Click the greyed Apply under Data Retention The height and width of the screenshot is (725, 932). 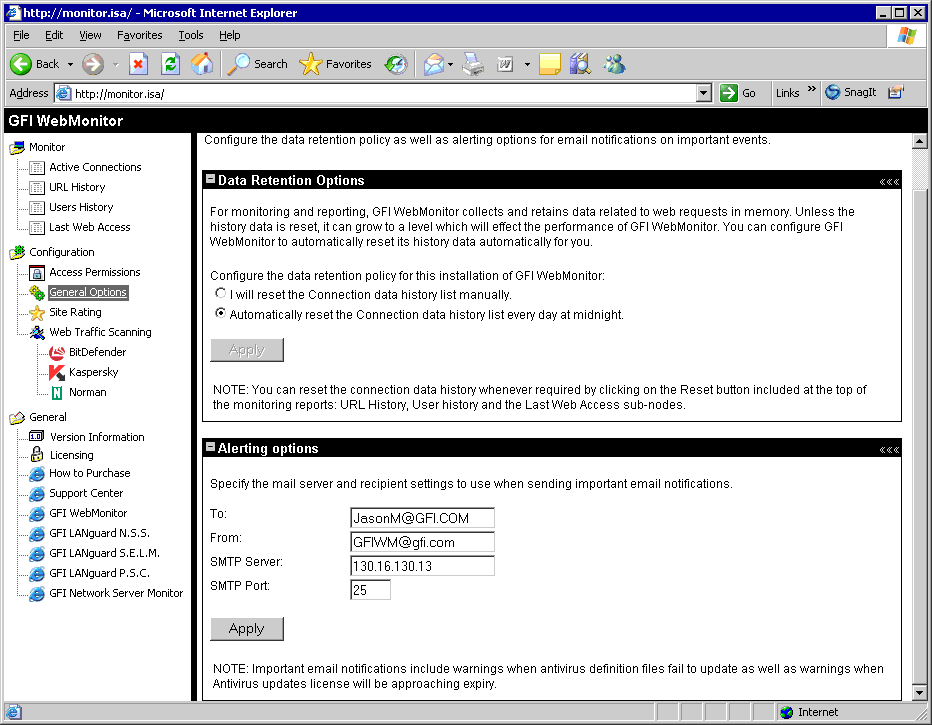pyautogui.click(x=247, y=350)
